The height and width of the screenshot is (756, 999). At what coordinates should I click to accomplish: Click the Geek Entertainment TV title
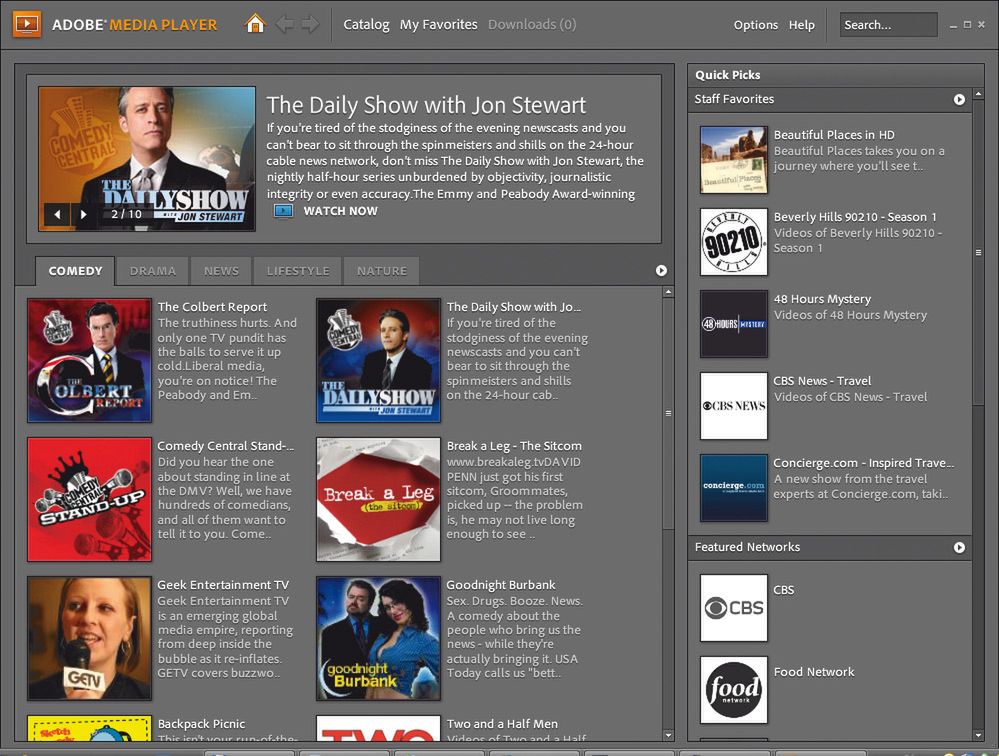click(x=223, y=585)
